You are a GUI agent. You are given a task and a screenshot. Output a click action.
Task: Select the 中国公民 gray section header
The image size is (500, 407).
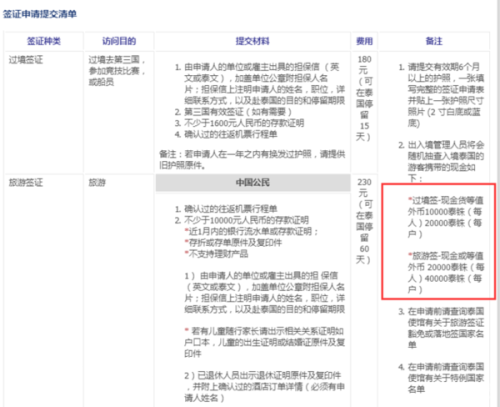click(253, 183)
